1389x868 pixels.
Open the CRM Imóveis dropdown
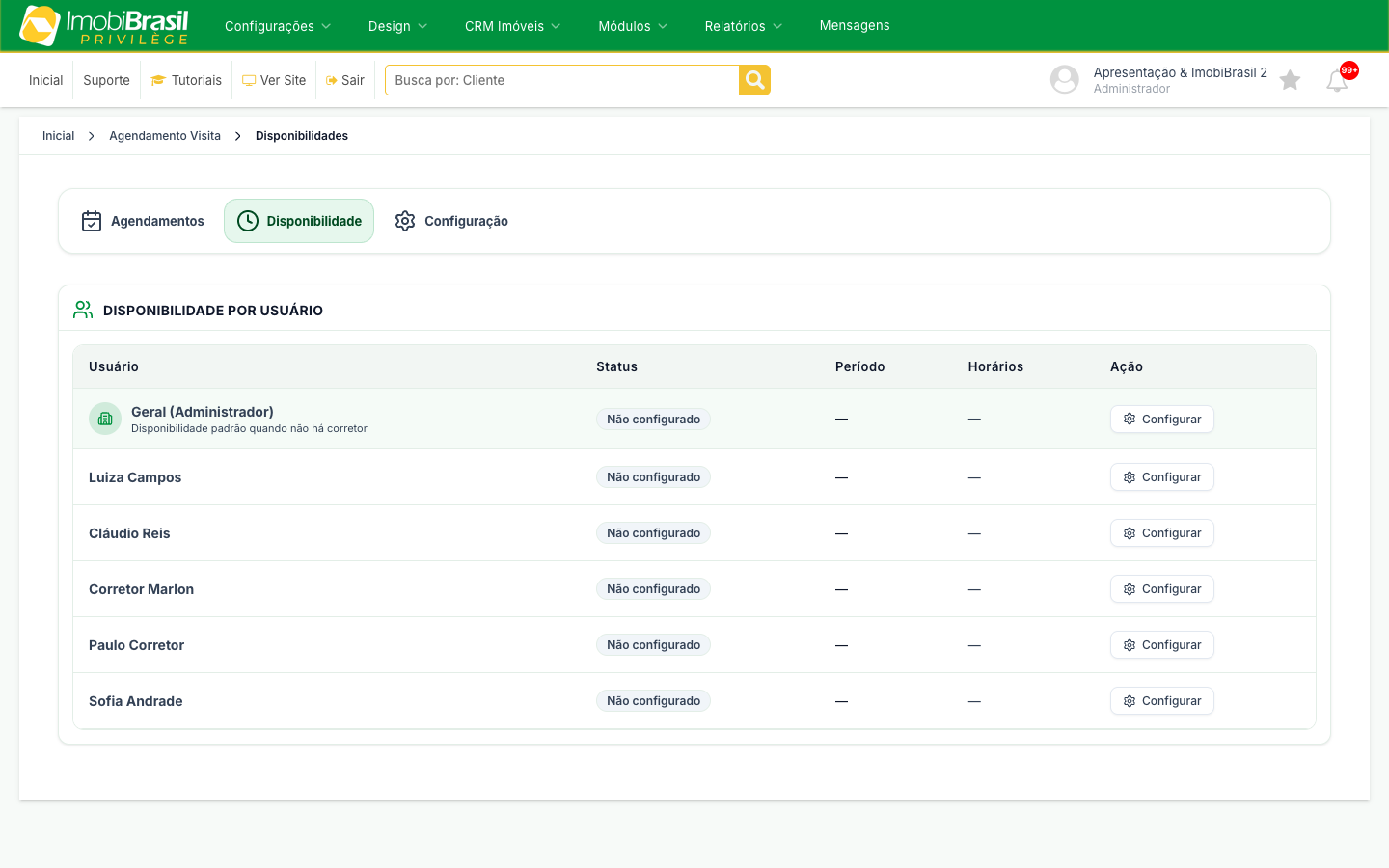click(512, 26)
